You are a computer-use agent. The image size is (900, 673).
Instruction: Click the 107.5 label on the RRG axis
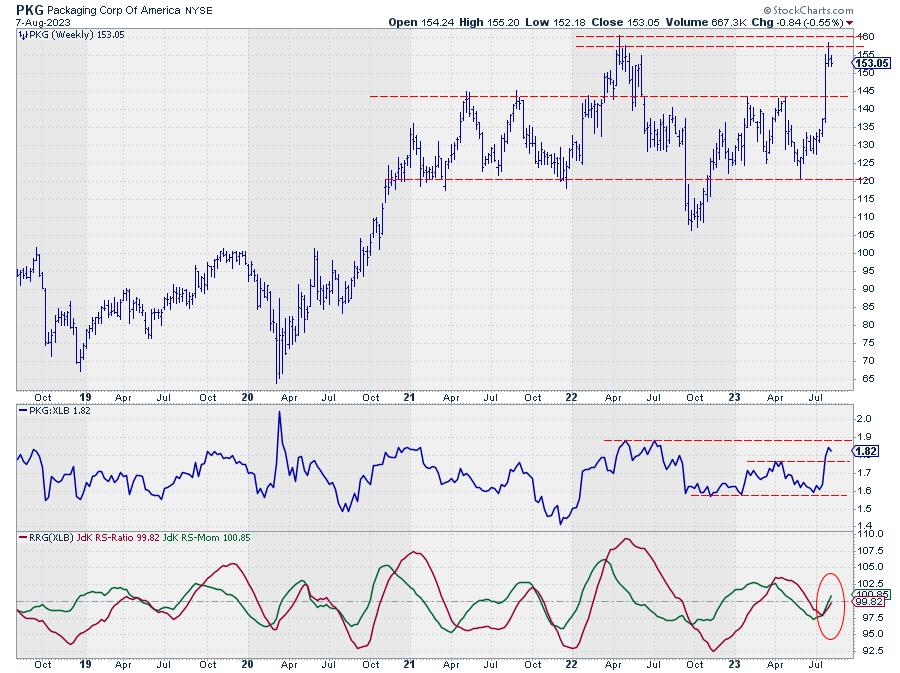tap(870, 551)
